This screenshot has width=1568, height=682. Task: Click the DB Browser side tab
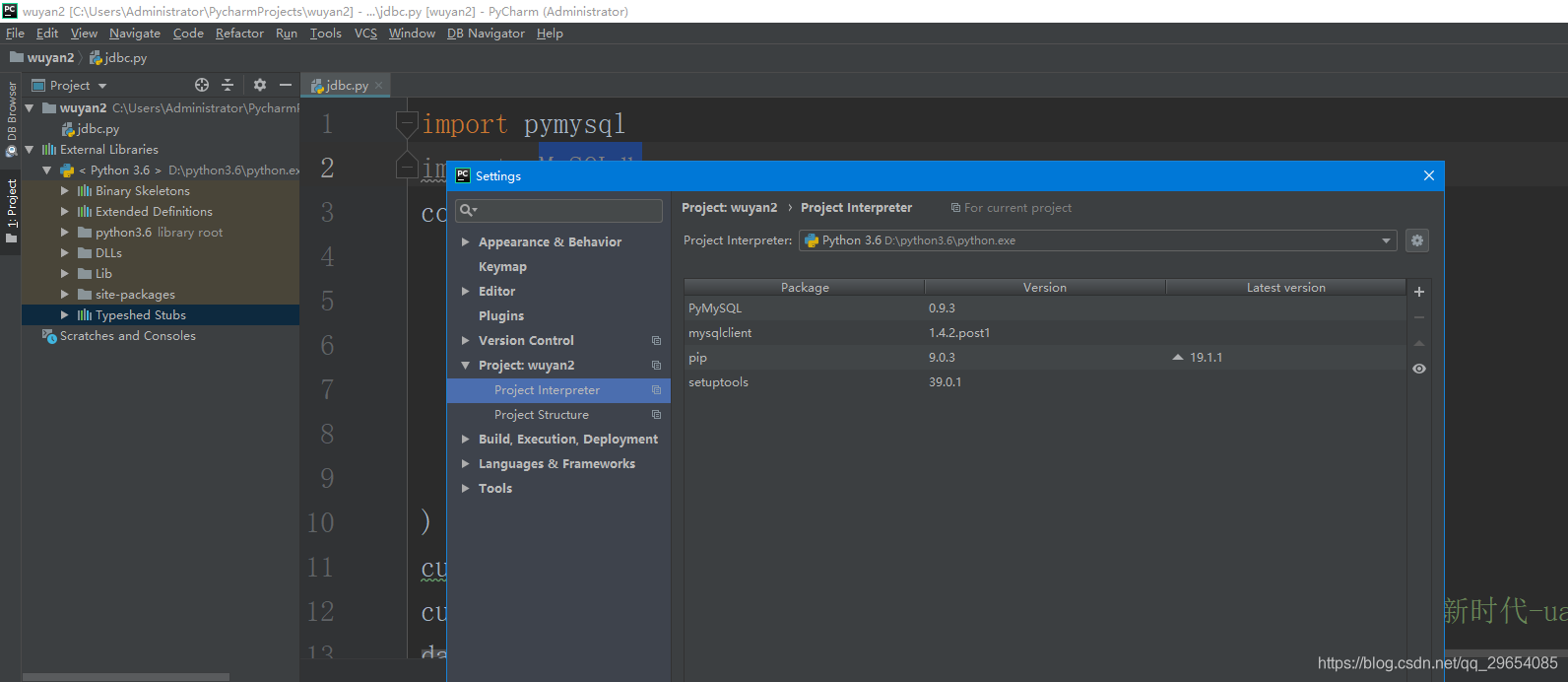(11, 119)
